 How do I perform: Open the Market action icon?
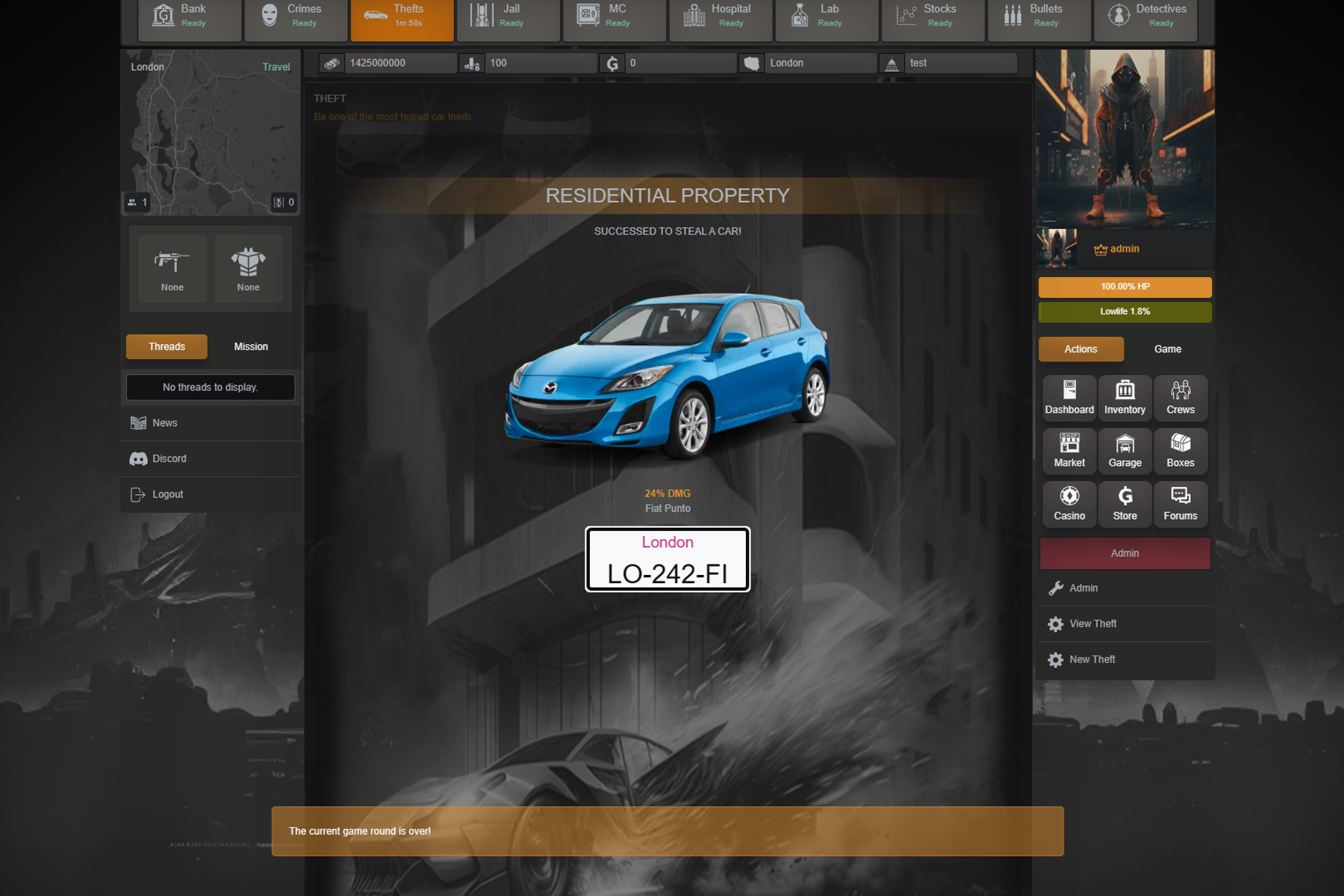tap(1069, 450)
